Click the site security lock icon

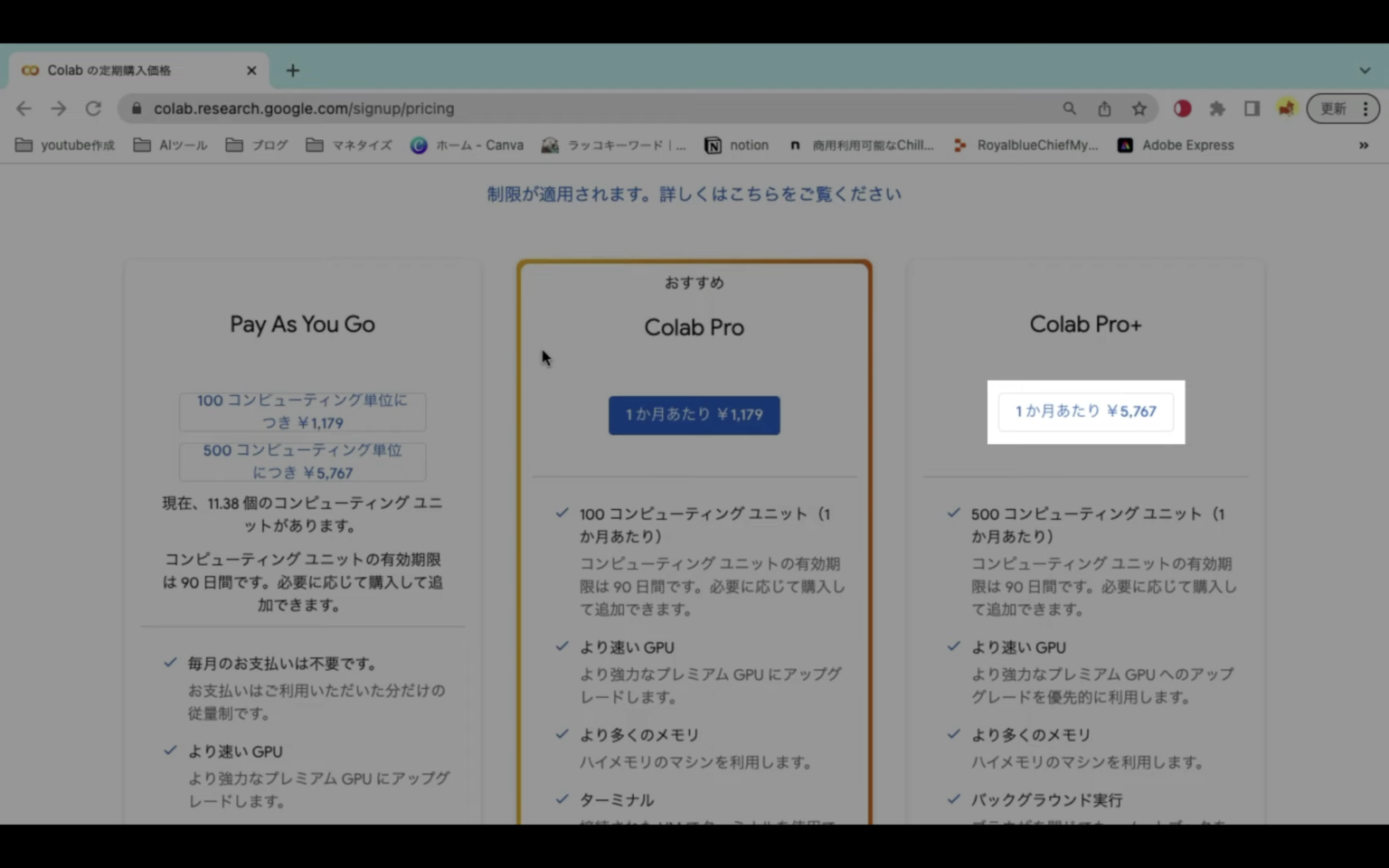[x=136, y=108]
